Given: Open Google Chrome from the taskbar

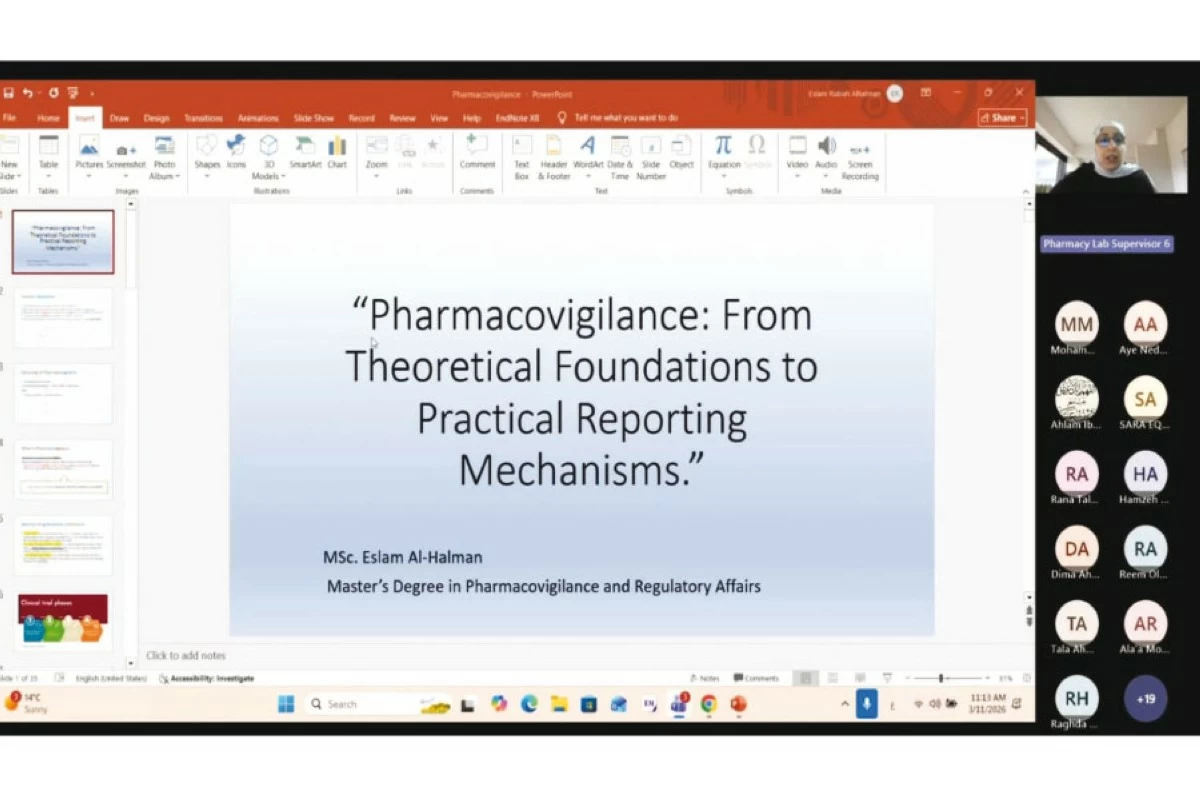Looking at the screenshot, I should point(709,704).
